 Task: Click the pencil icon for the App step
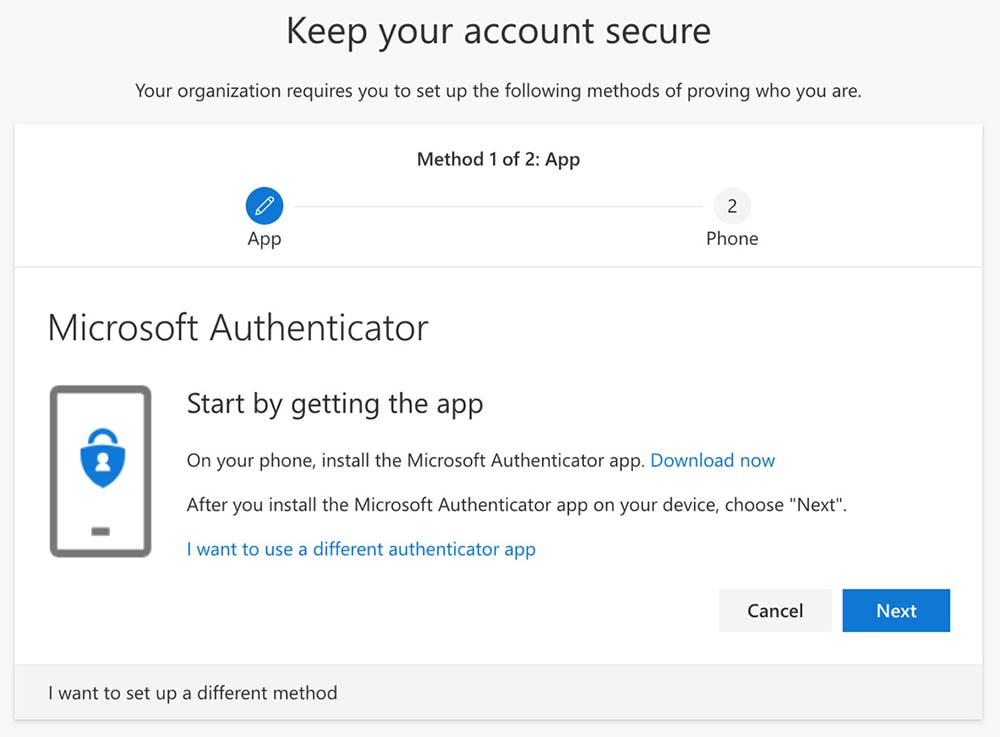click(x=264, y=206)
